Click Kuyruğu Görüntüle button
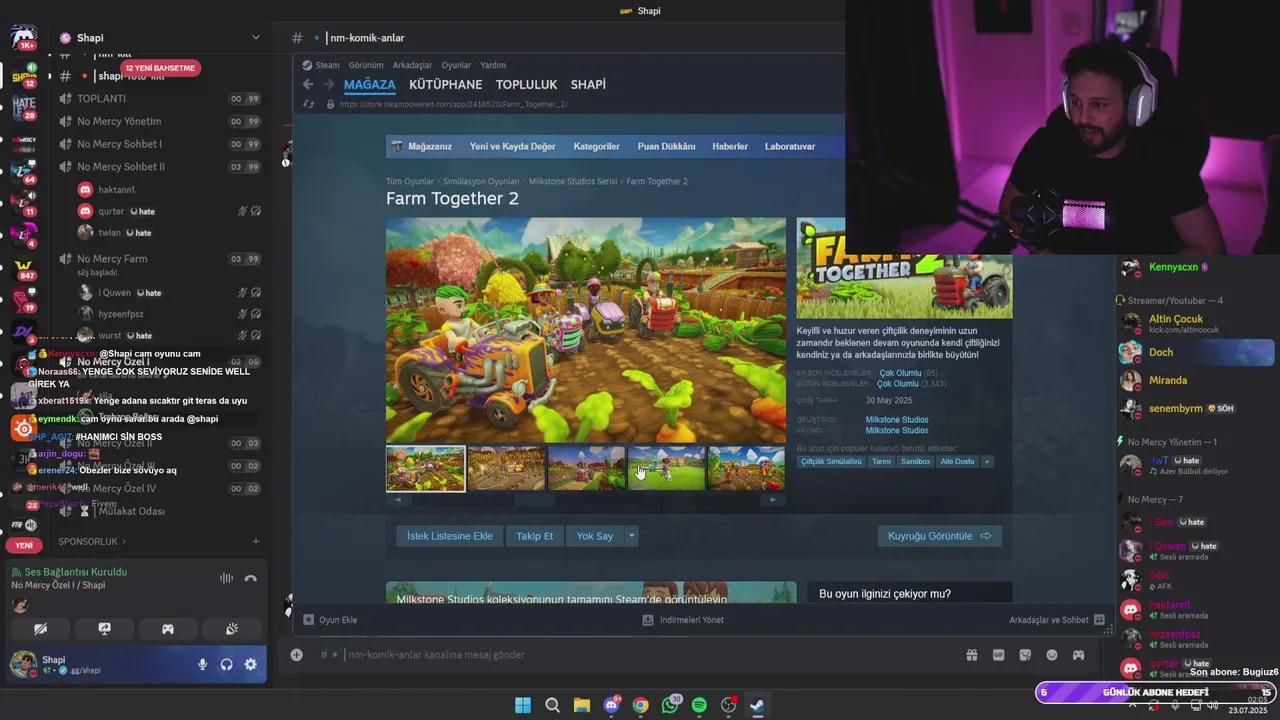This screenshot has width=1280, height=720. (x=939, y=536)
